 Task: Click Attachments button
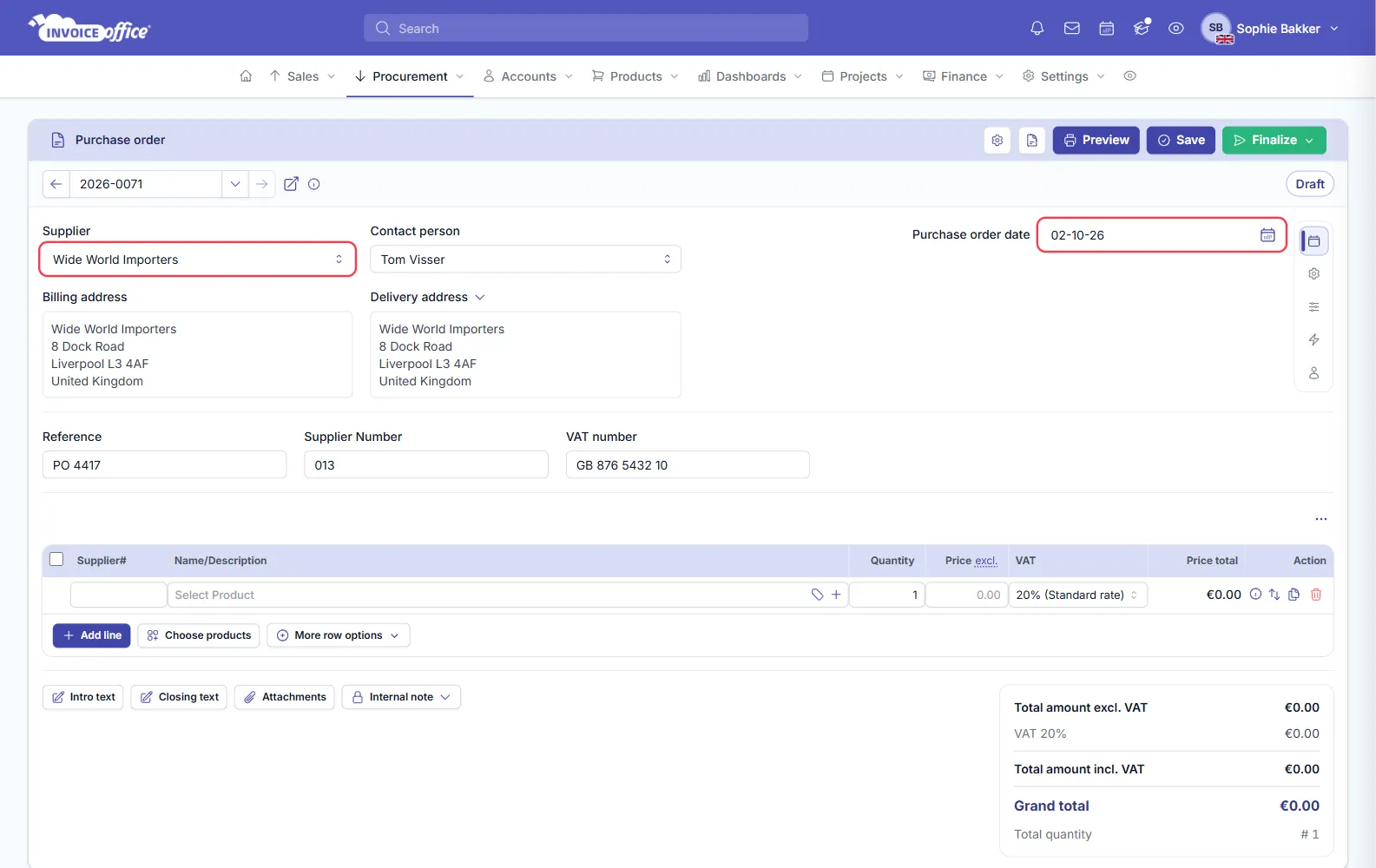click(x=285, y=697)
